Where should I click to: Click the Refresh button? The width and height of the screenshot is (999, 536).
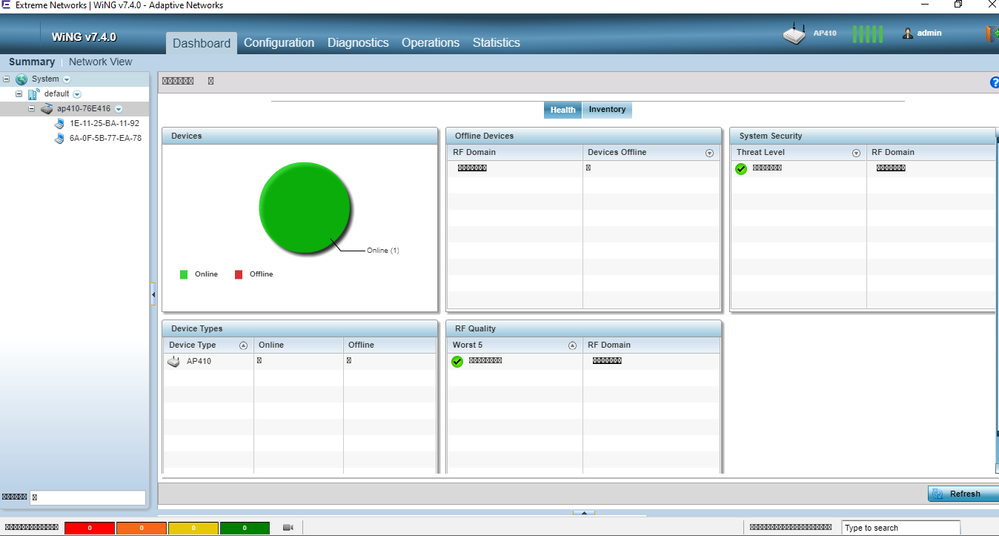[x=963, y=494]
